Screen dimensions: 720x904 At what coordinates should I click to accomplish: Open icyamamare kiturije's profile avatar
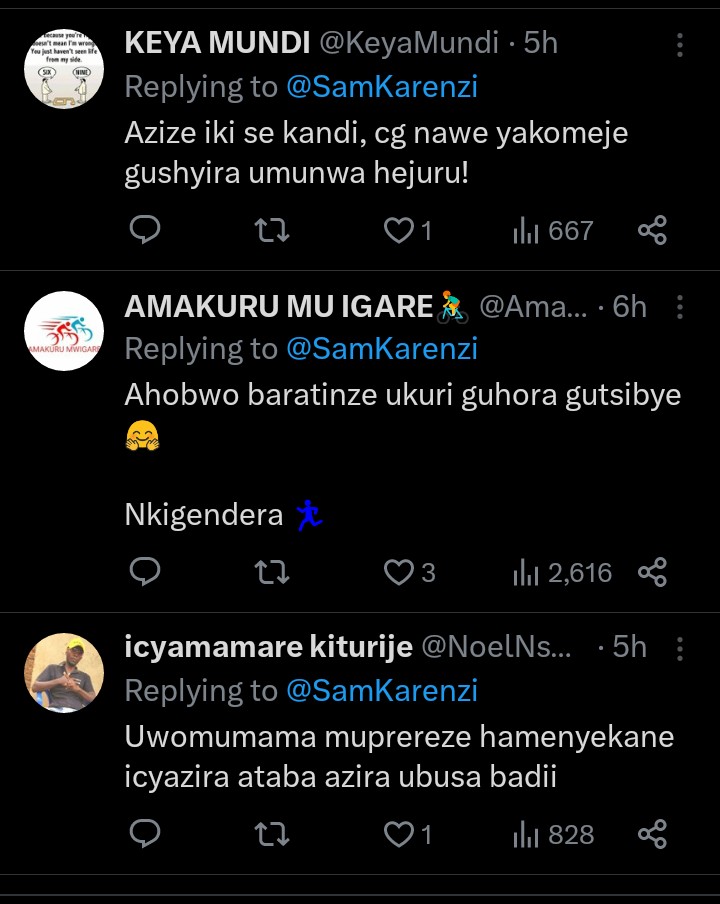(64, 673)
